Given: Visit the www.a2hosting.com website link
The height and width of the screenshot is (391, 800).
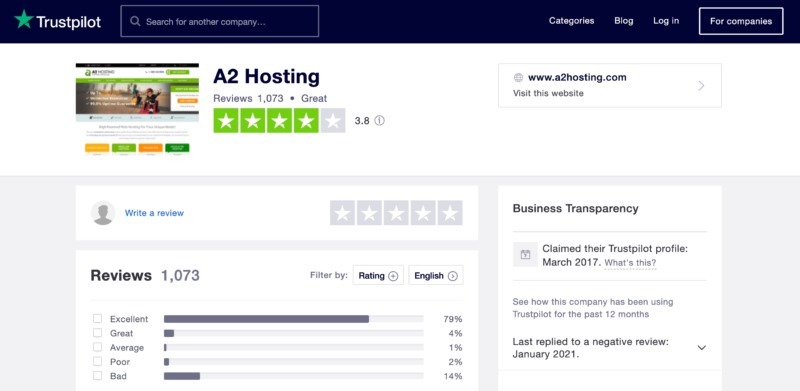Looking at the screenshot, I should pos(577,78).
